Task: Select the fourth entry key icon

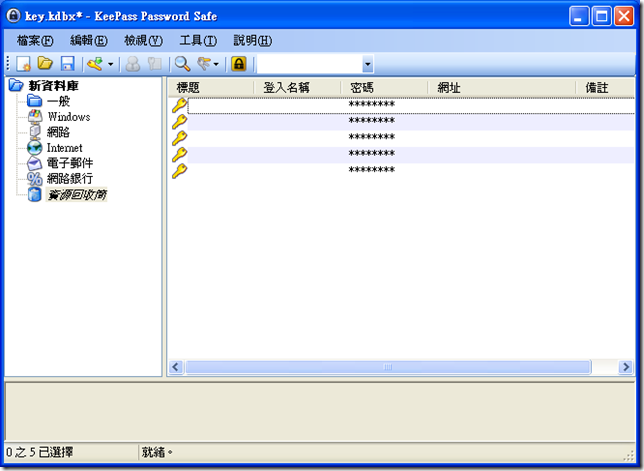Action: coord(179,154)
